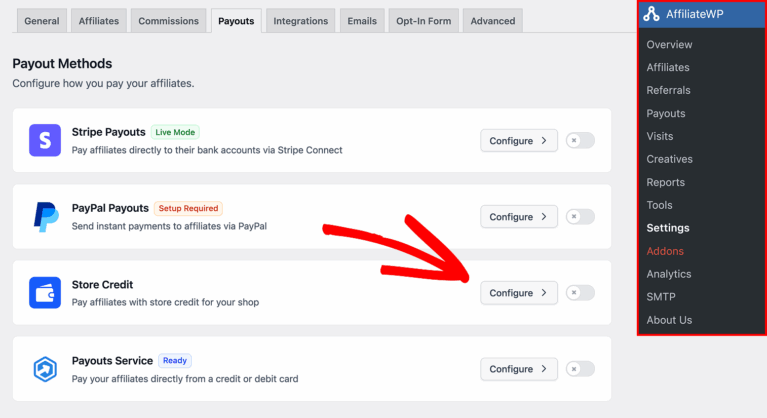Open Configure for PayPal Payouts
Image resolution: width=767 pixels, height=418 pixels.
click(x=519, y=217)
